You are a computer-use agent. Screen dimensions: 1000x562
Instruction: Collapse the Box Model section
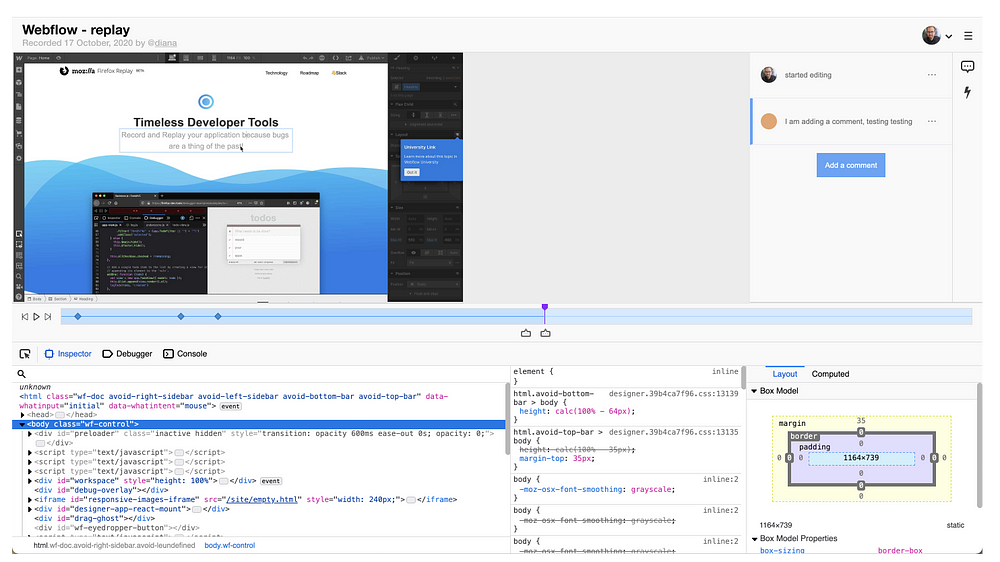(x=754, y=391)
